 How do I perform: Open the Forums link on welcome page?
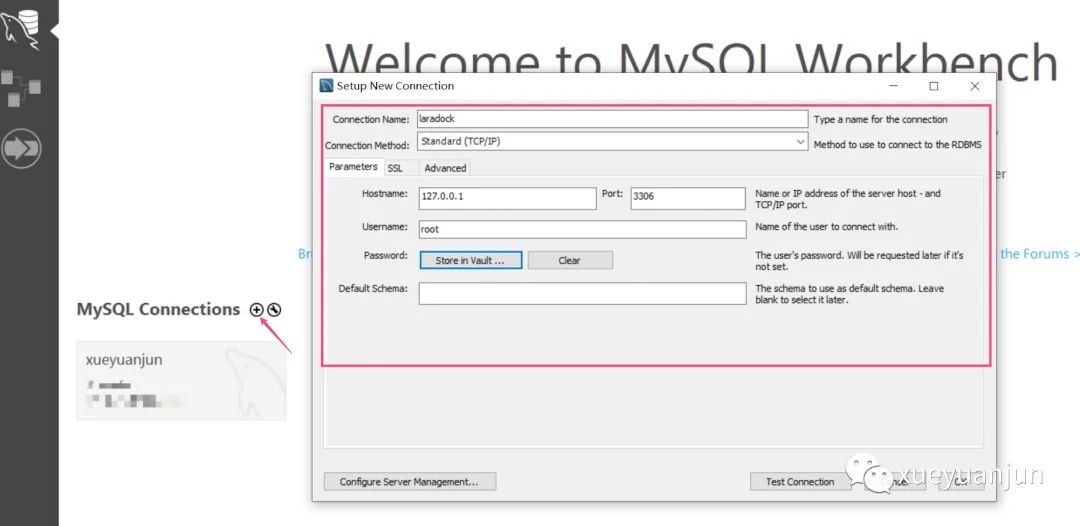coord(1039,254)
